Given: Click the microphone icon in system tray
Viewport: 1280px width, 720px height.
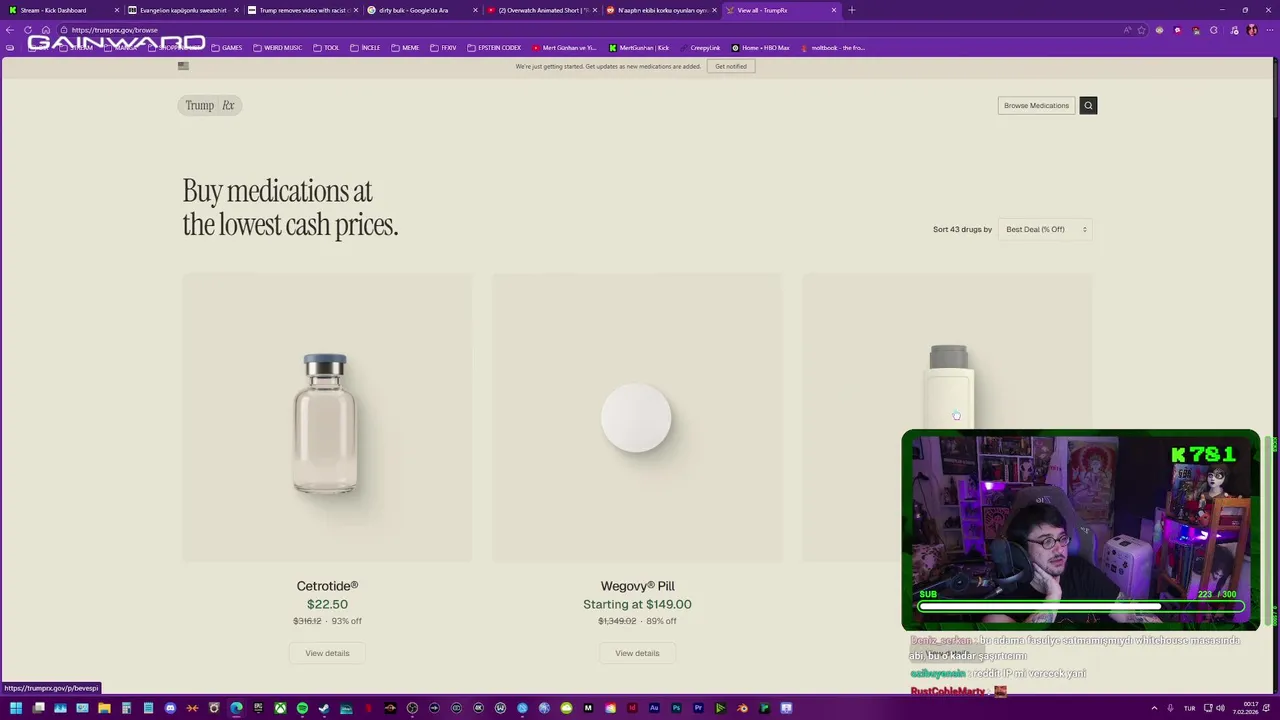Looking at the screenshot, I should pos(1170,708).
